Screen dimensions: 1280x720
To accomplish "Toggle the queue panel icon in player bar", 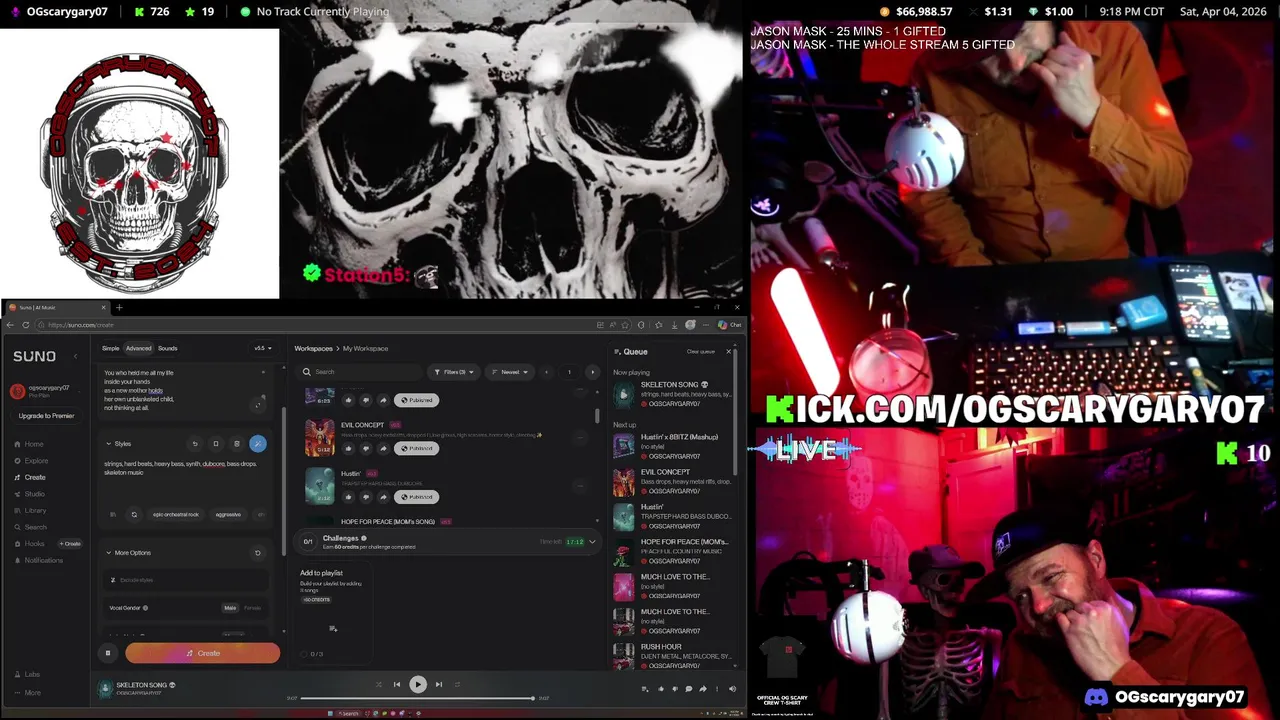I will (644, 688).
